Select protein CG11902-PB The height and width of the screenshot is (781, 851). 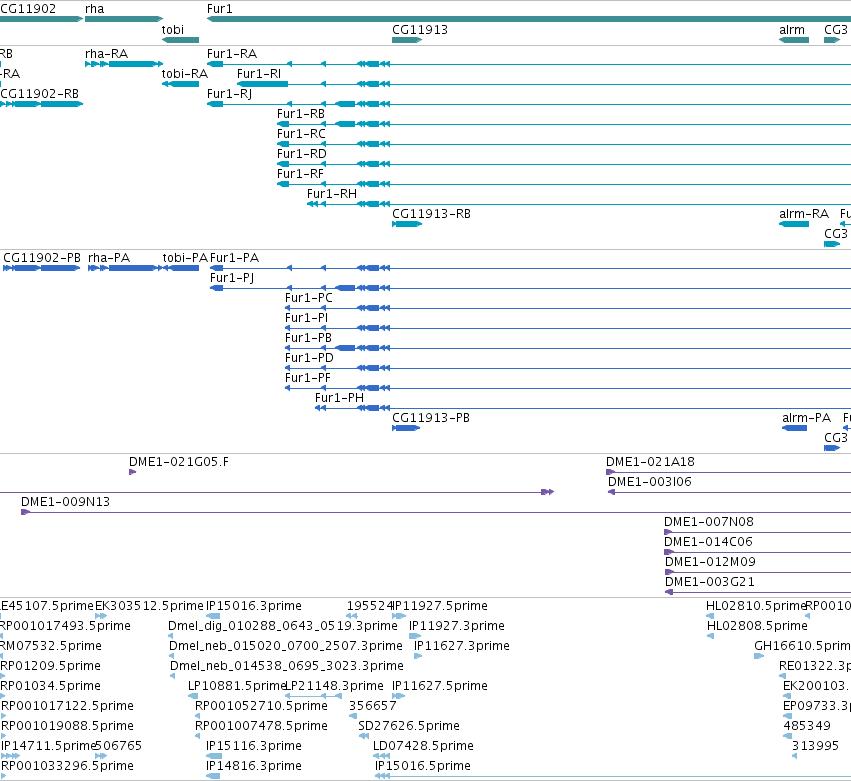(42, 258)
